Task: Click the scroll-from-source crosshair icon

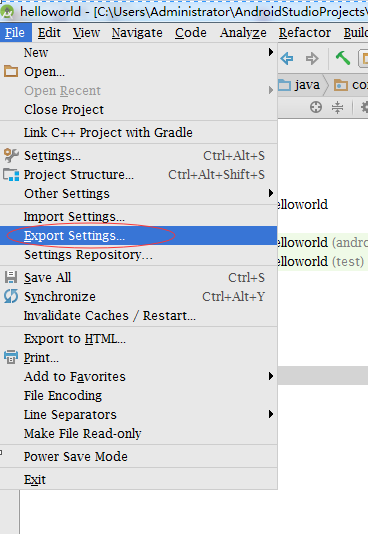Action: coord(316,107)
